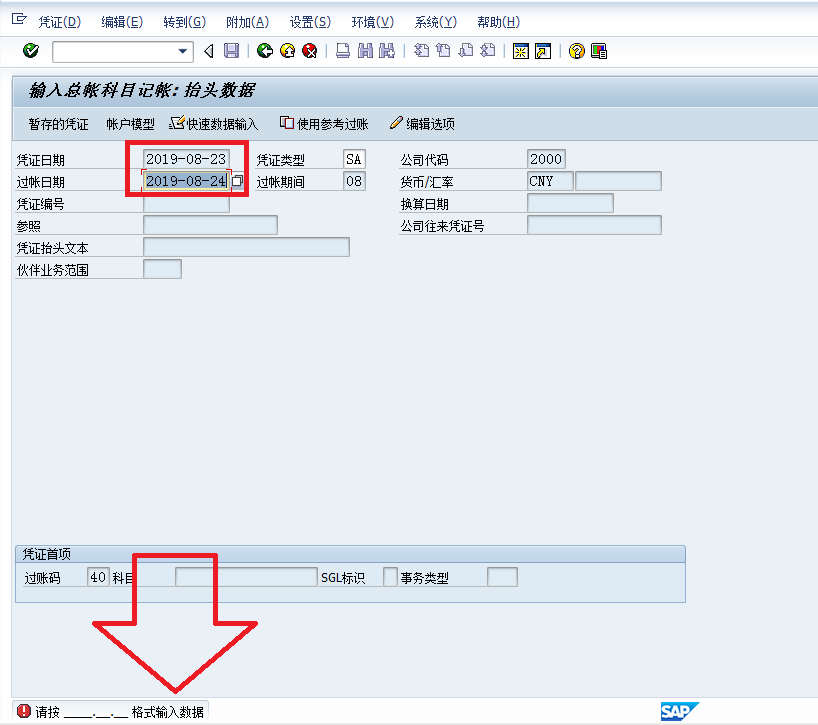The height and width of the screenshot is (725, 818).
Task: Click the Help question mark icon
Action: 578,51
